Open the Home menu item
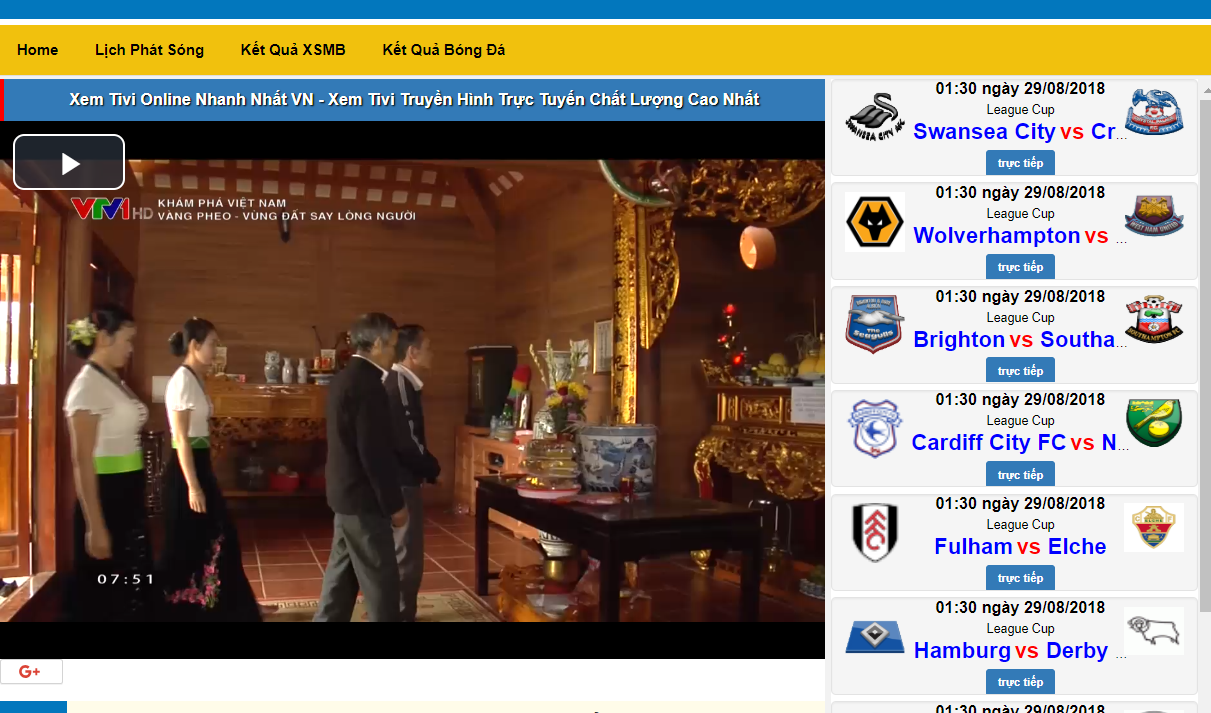Screen dimensions: 1211x713 38,50
